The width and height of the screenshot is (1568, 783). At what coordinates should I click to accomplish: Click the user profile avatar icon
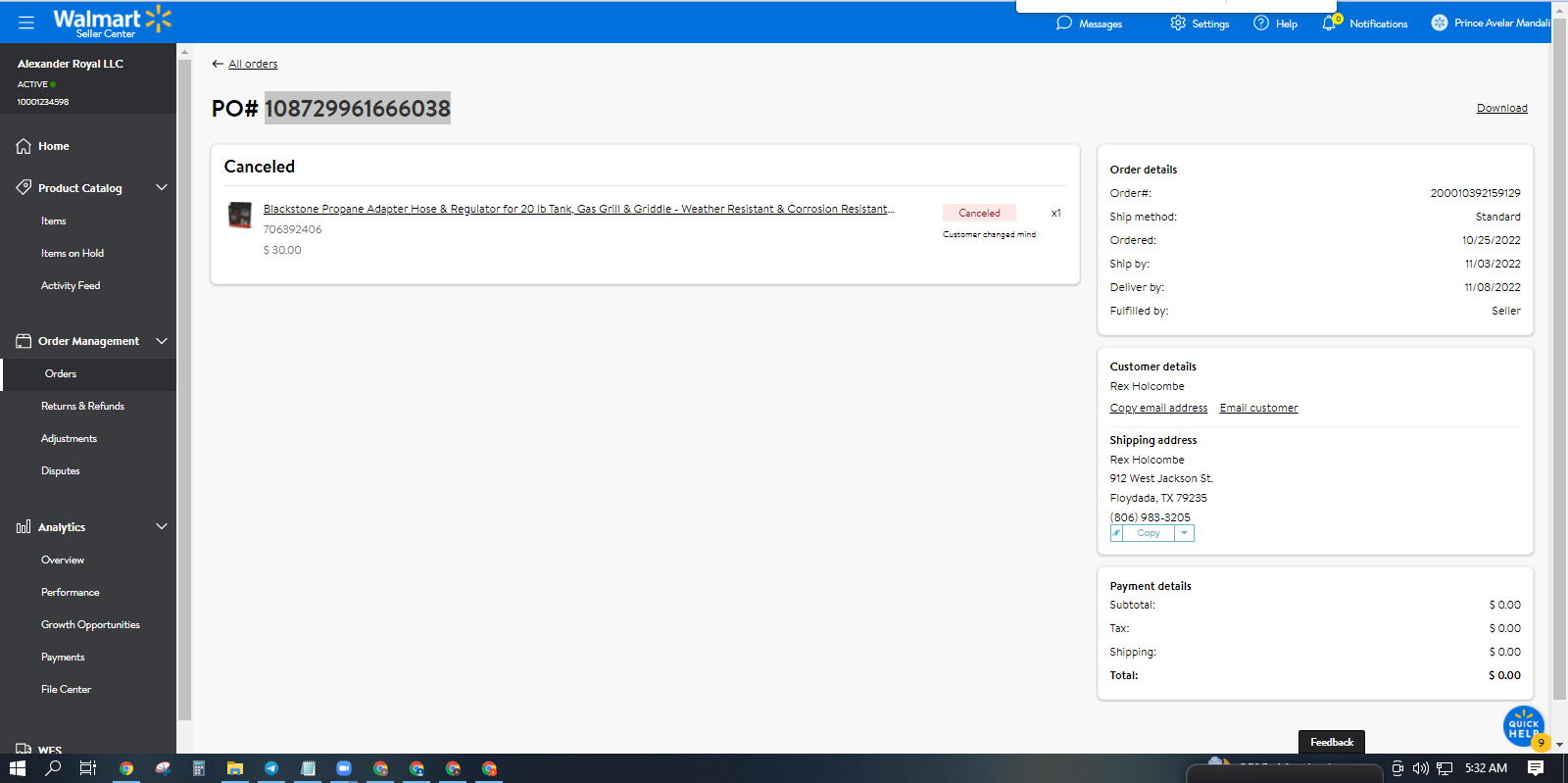1439,23
